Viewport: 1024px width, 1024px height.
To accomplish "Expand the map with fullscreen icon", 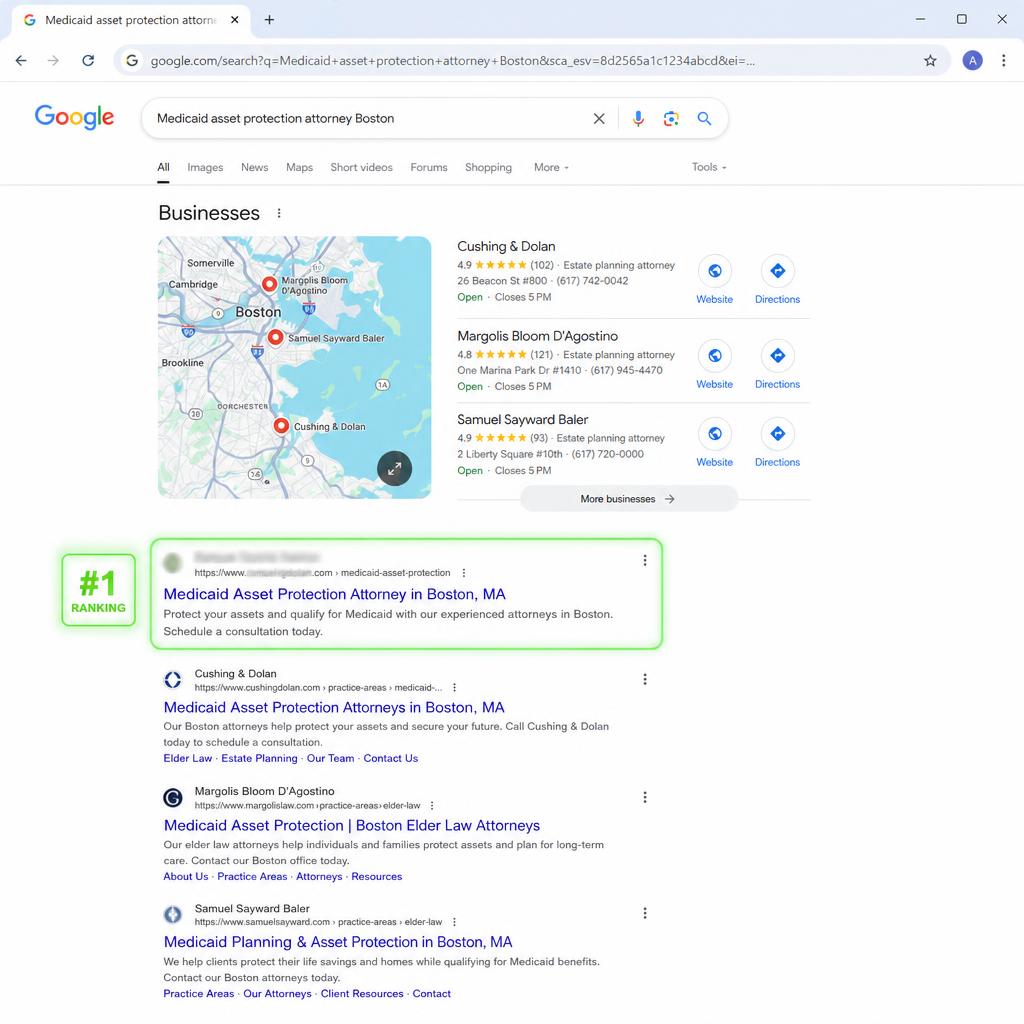I will 394,468.
